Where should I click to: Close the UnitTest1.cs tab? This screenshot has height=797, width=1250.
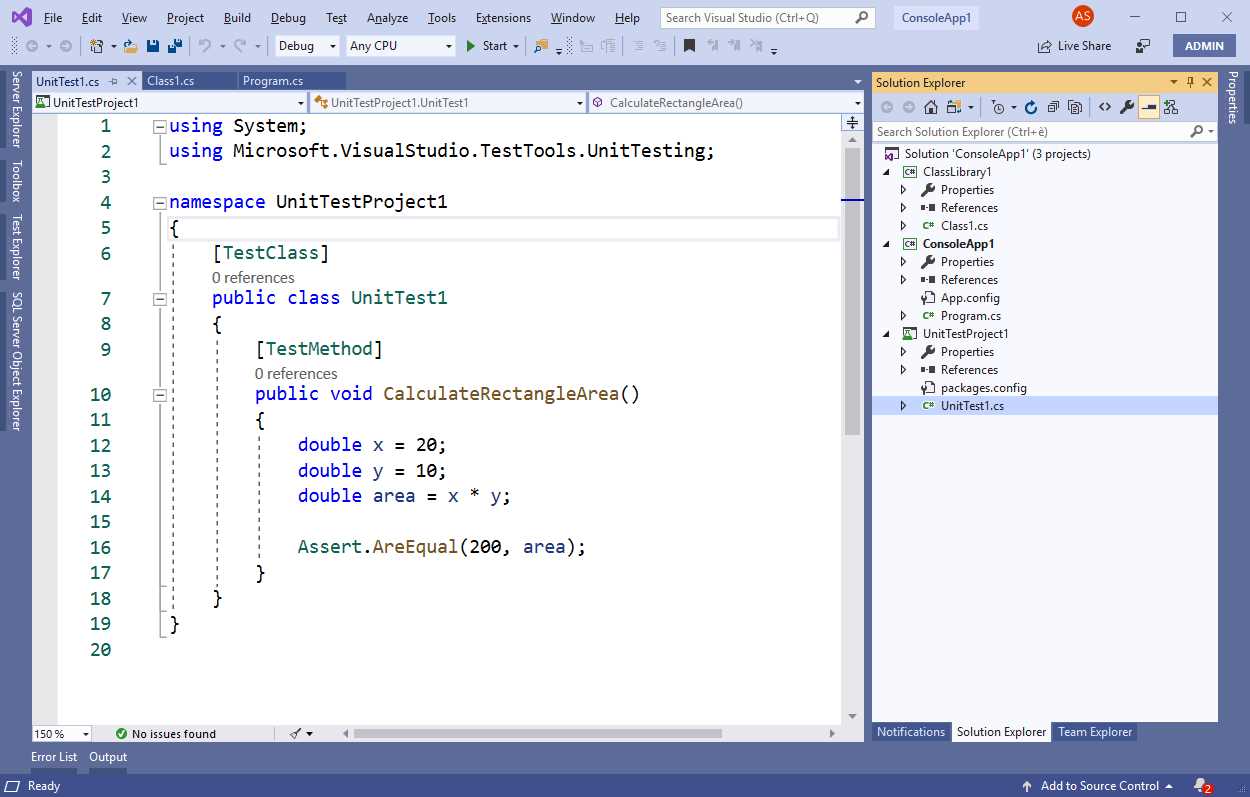pyautogui.click(x=131, y=81)
